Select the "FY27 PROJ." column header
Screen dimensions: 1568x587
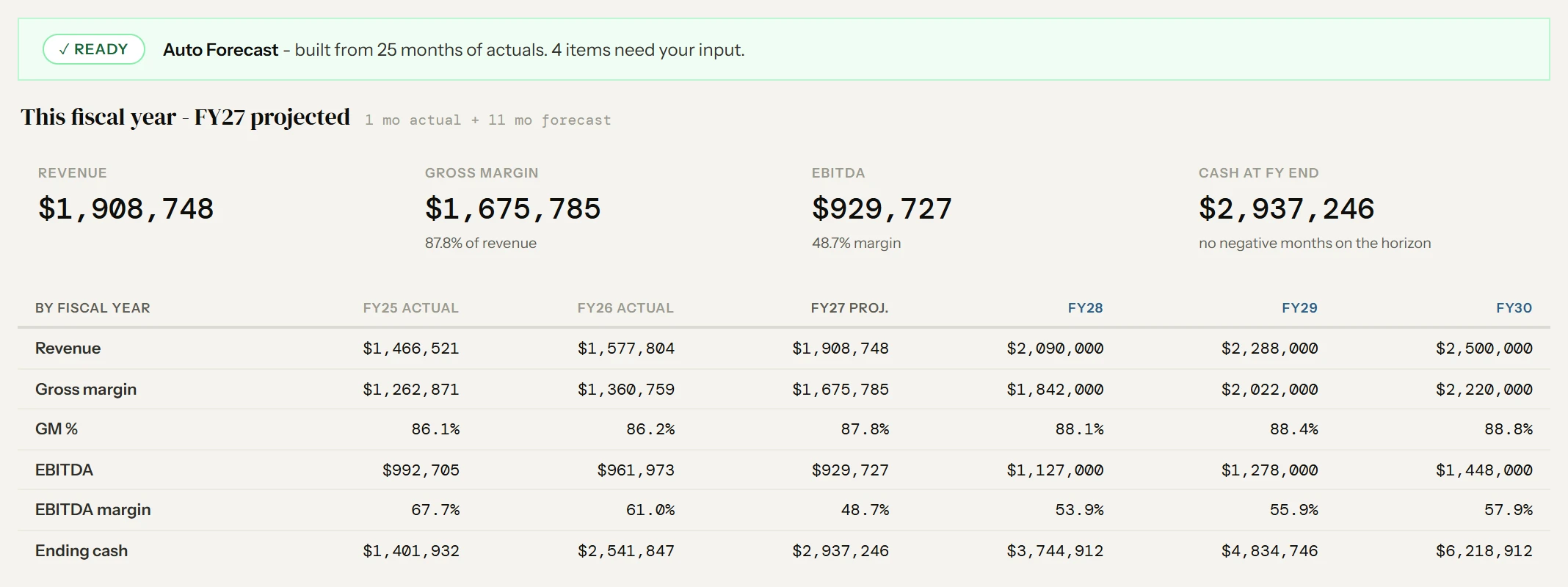tap(849, 308)
